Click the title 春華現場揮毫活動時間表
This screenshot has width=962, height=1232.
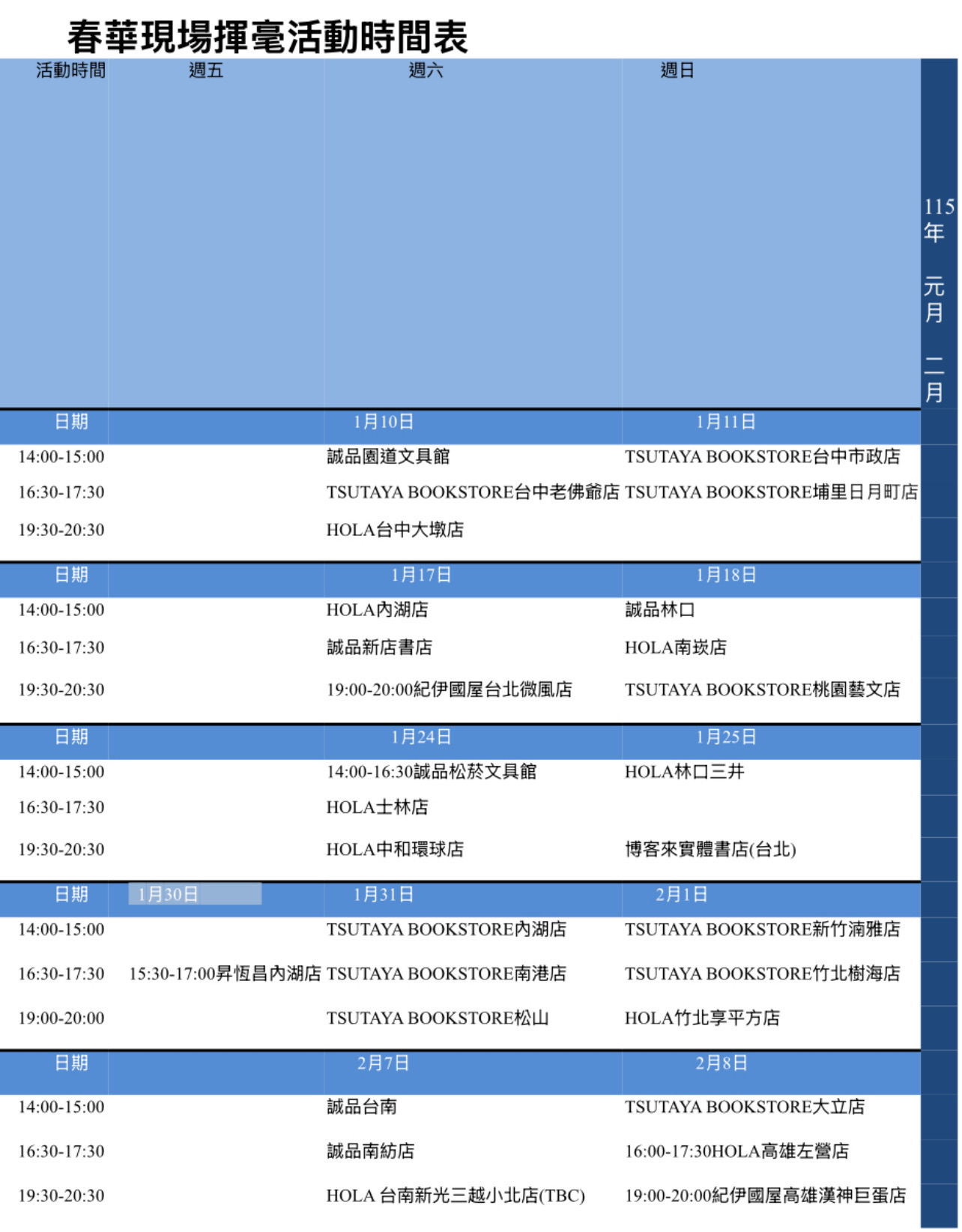click(x=267, y=36)
